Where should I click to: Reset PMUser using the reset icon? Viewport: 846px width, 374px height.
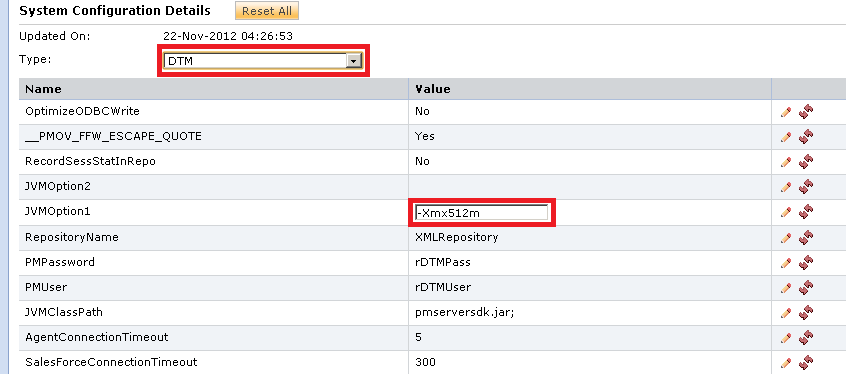coord(806,287)
